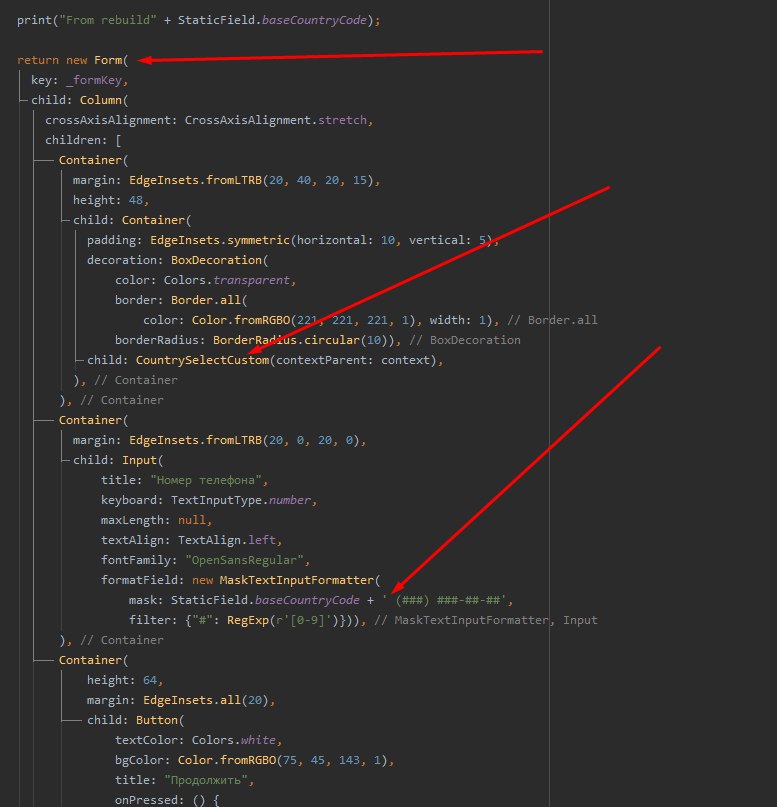
Task: Click 'child: Input(' line
Action: [x=118, y=460]
